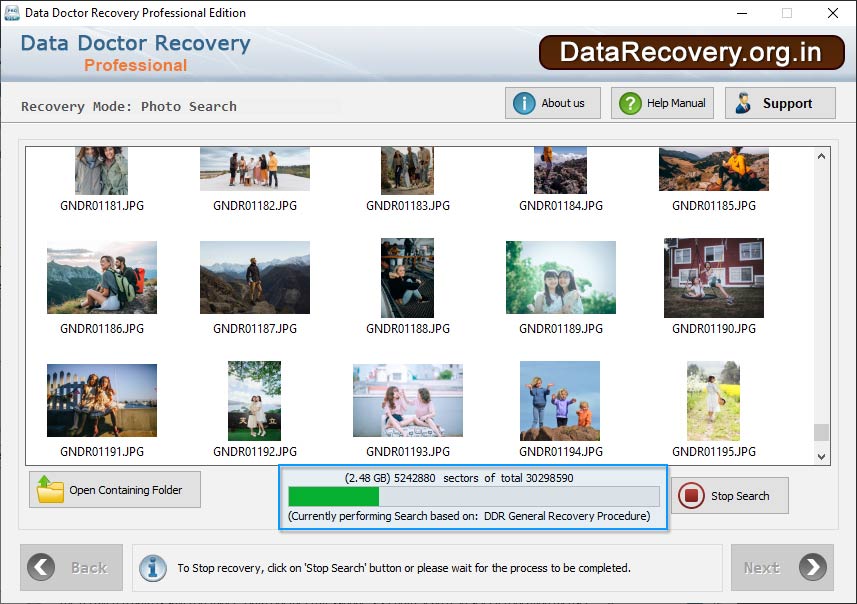Screen dimensions: 857x604
Task: Click the 'DDR General Recovery Procedure' status text
Action: [x=566, y=516]
